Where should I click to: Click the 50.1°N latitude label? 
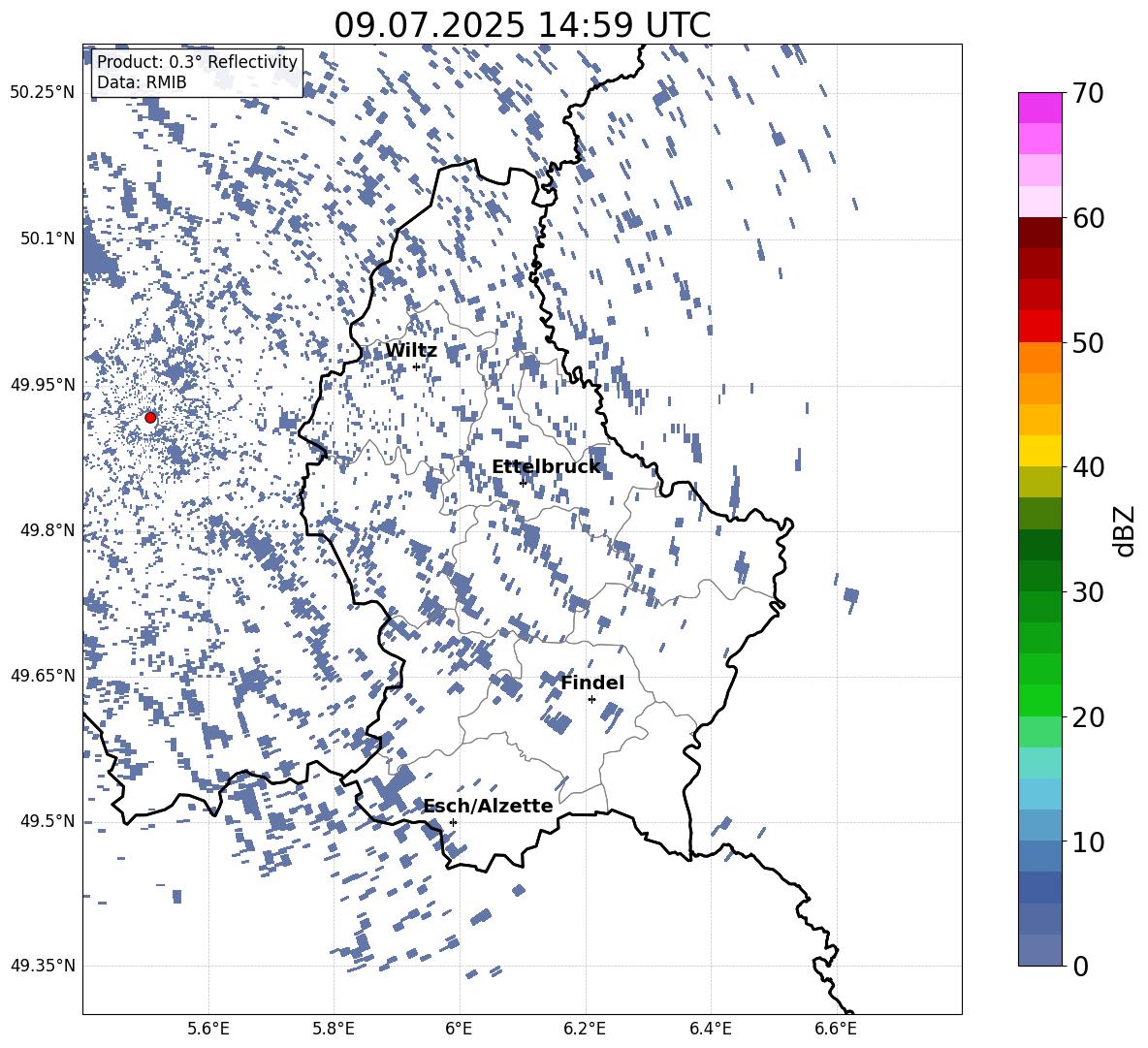click(48, 238)
